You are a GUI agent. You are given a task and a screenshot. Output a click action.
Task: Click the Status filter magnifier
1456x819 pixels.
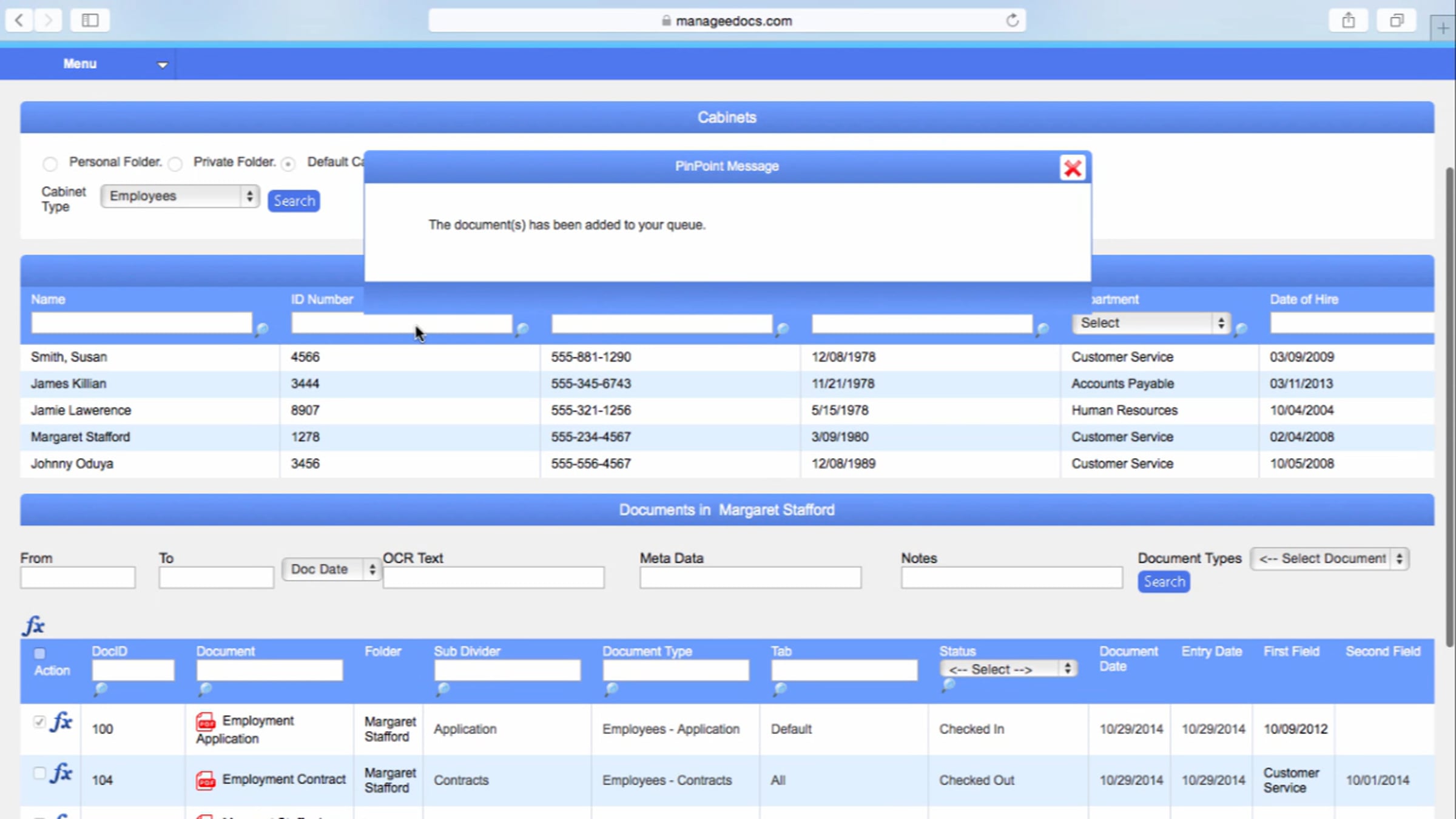pos(948,686)
